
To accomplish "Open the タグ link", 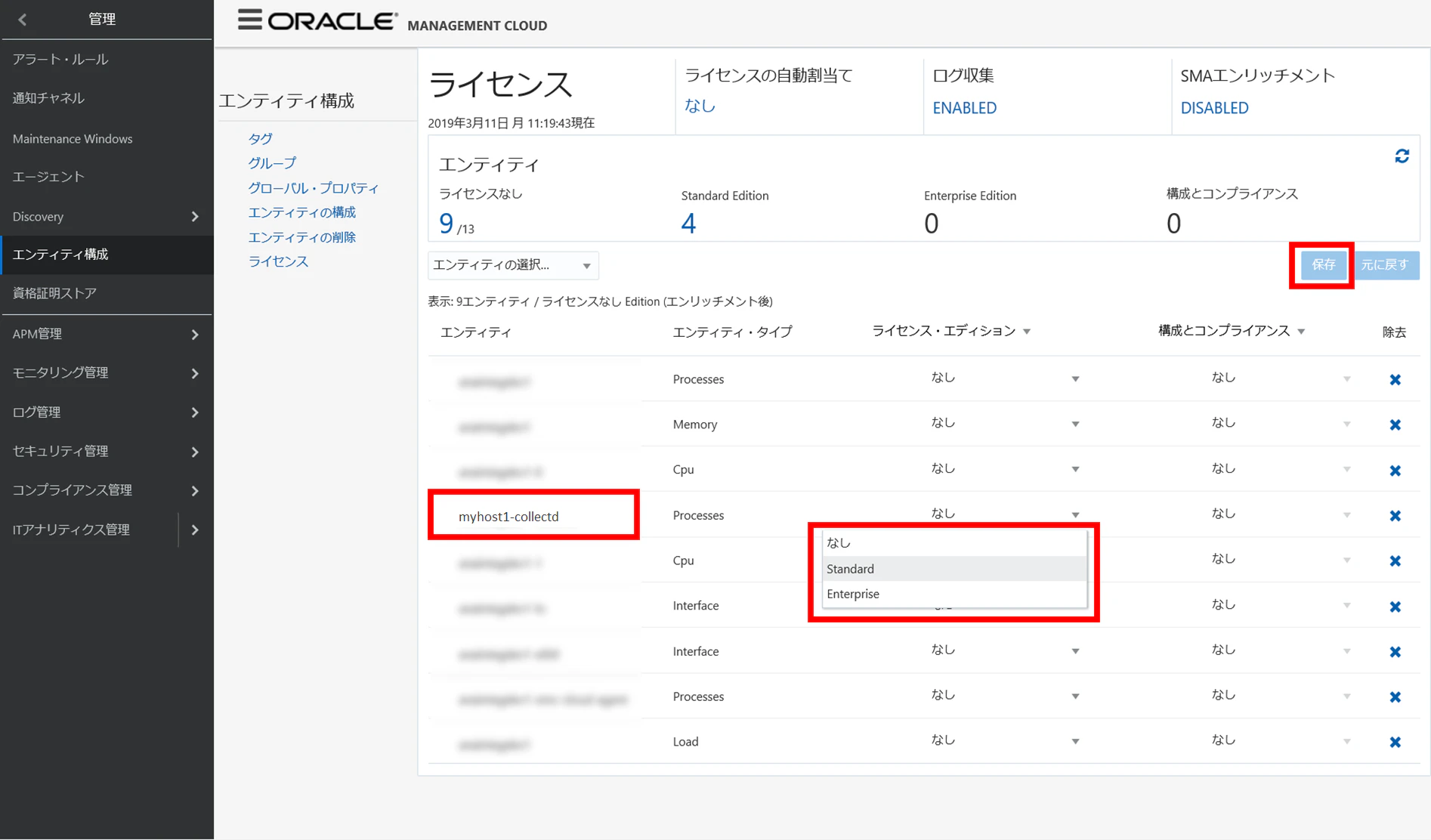I will [x=260, y=138].
